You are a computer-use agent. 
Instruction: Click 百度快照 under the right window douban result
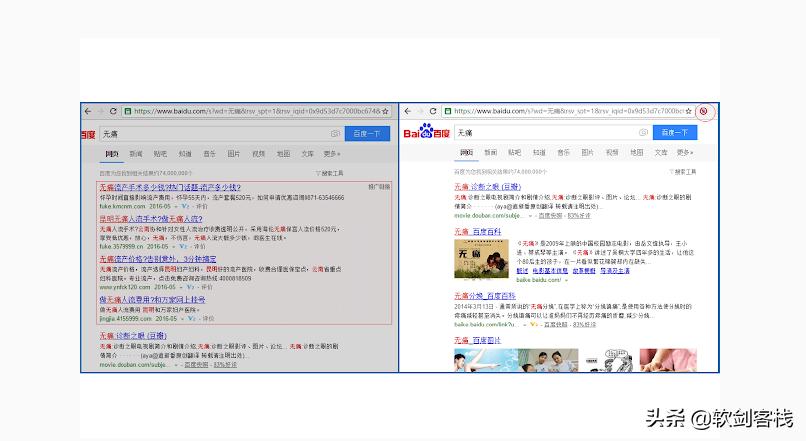pyautogui.click(x=551, y=216)
